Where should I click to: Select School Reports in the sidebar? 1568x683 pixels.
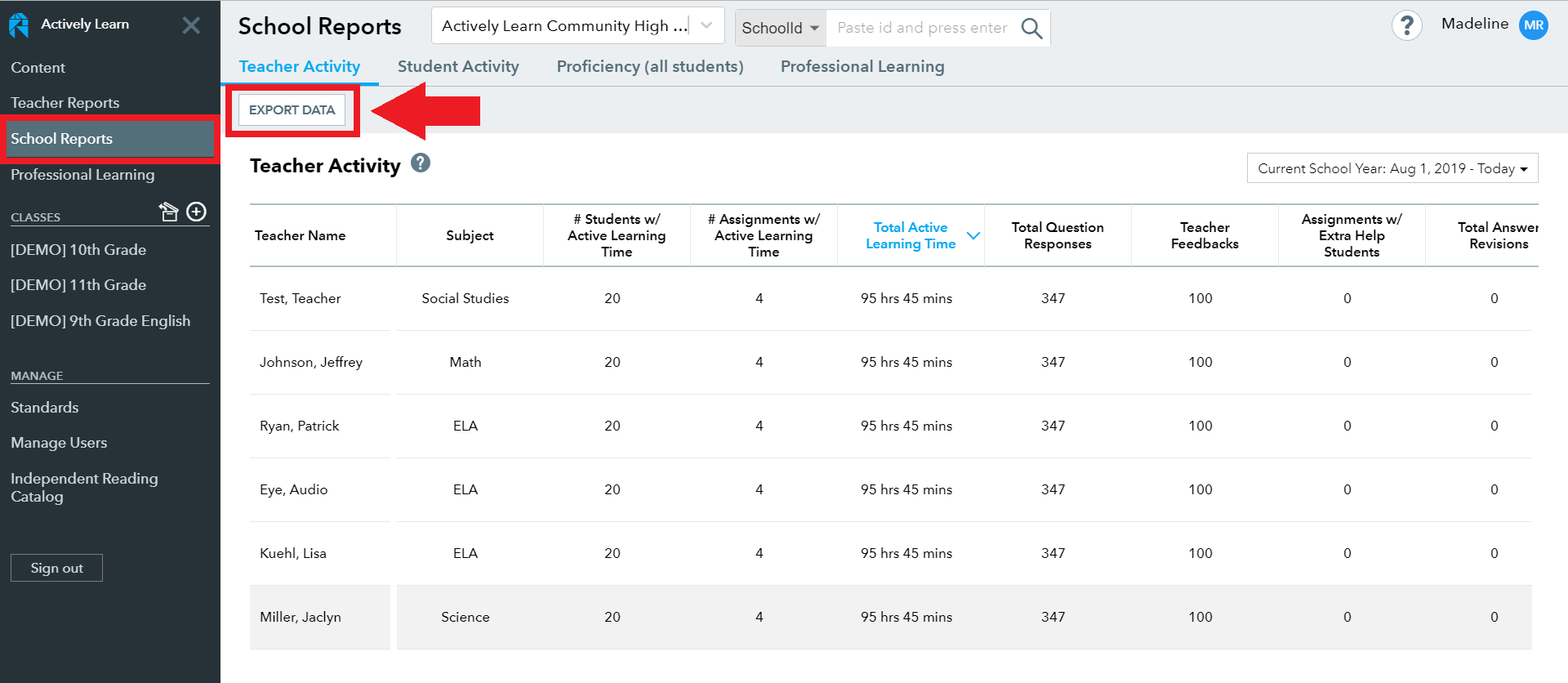(x=110, y=139)
